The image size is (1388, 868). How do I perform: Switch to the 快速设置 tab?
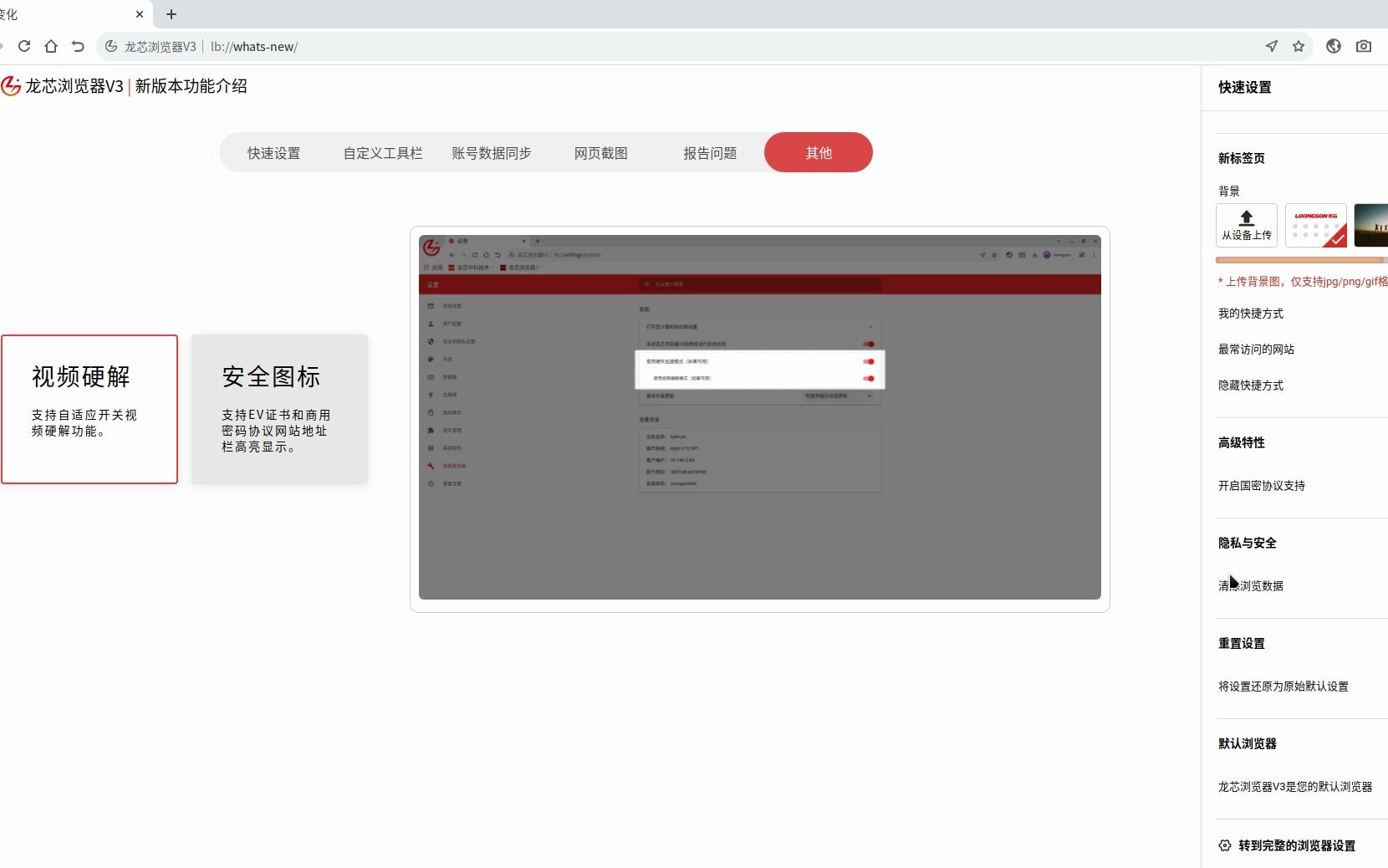pos(273,153)
